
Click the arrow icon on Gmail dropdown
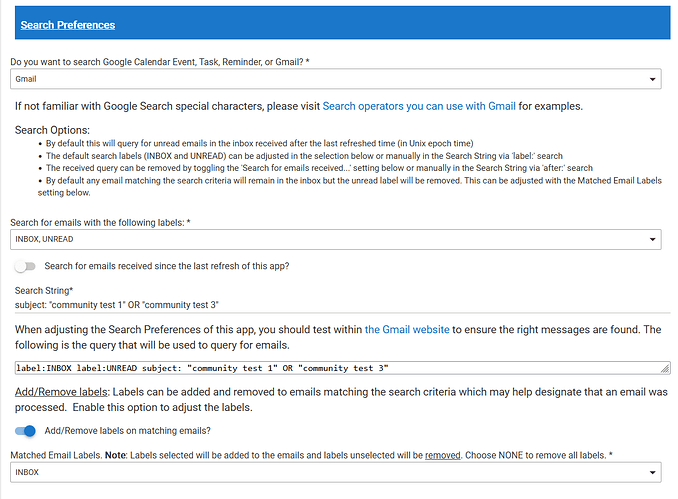[x=653, y=78]
